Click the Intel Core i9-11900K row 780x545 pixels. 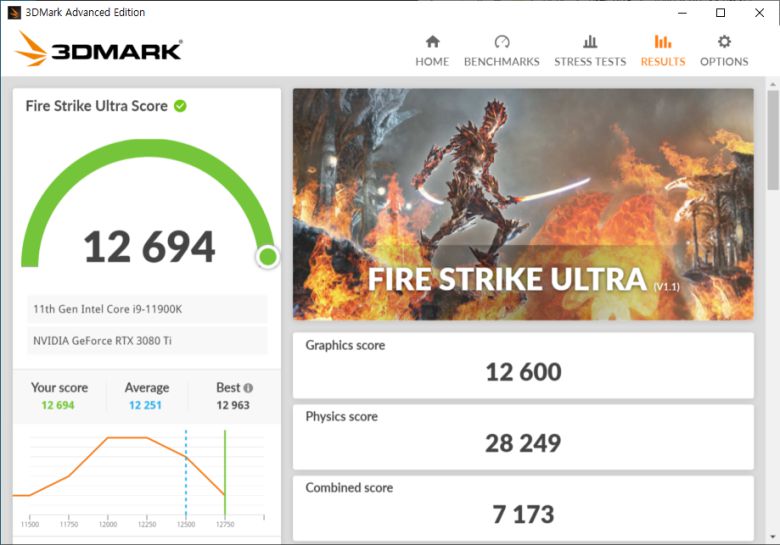tap(147, 309)
